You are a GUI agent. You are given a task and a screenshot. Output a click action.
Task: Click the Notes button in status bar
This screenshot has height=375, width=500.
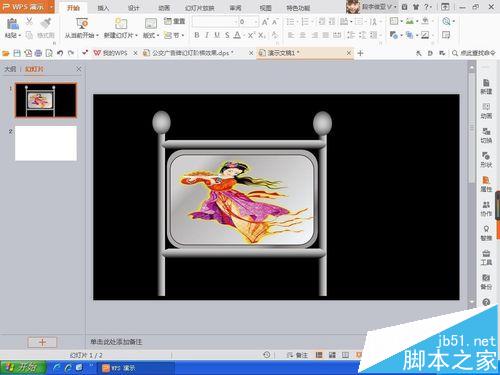(x=297, y=355)
